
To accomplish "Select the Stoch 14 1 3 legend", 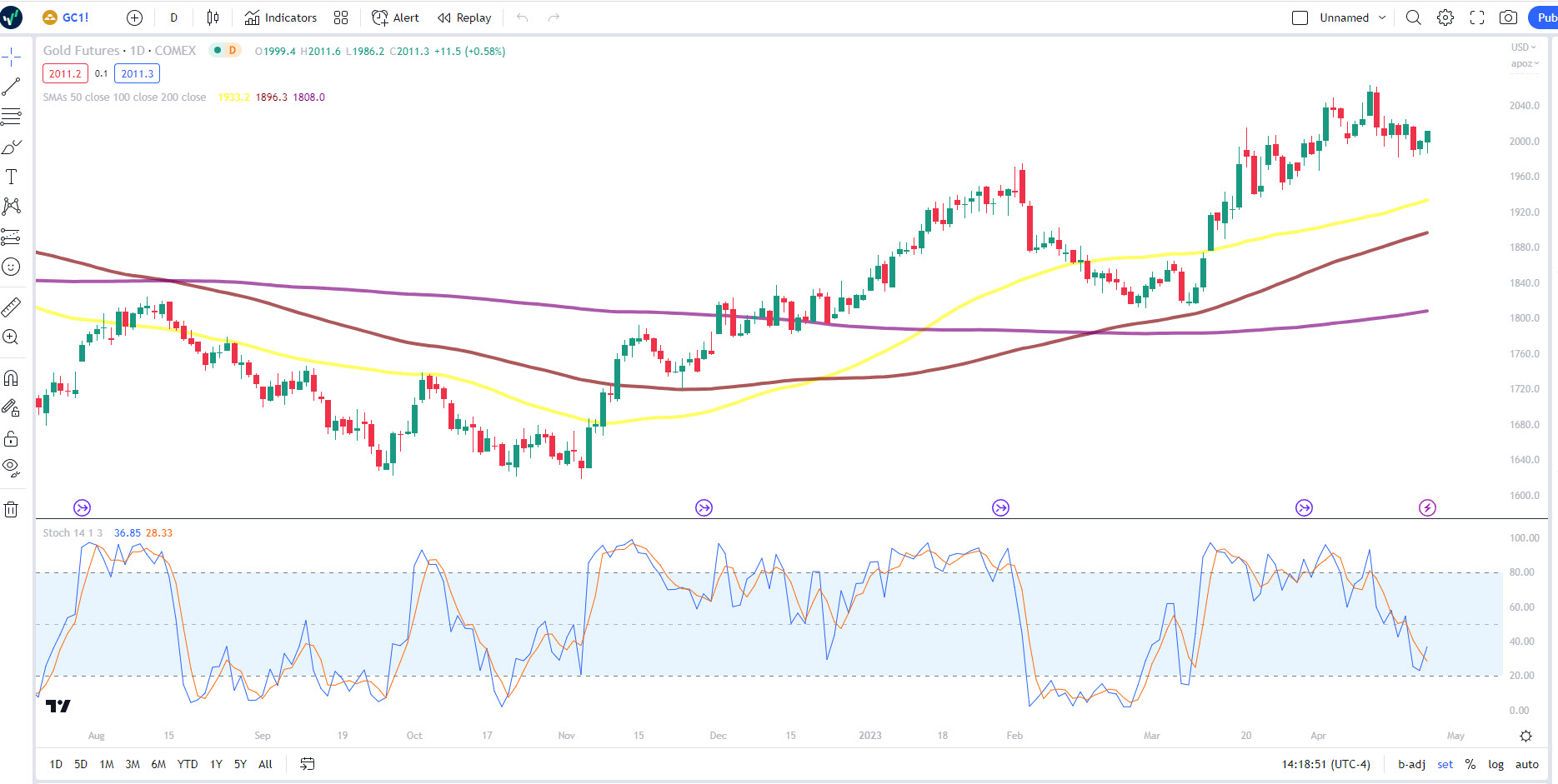I will (73, 533).
